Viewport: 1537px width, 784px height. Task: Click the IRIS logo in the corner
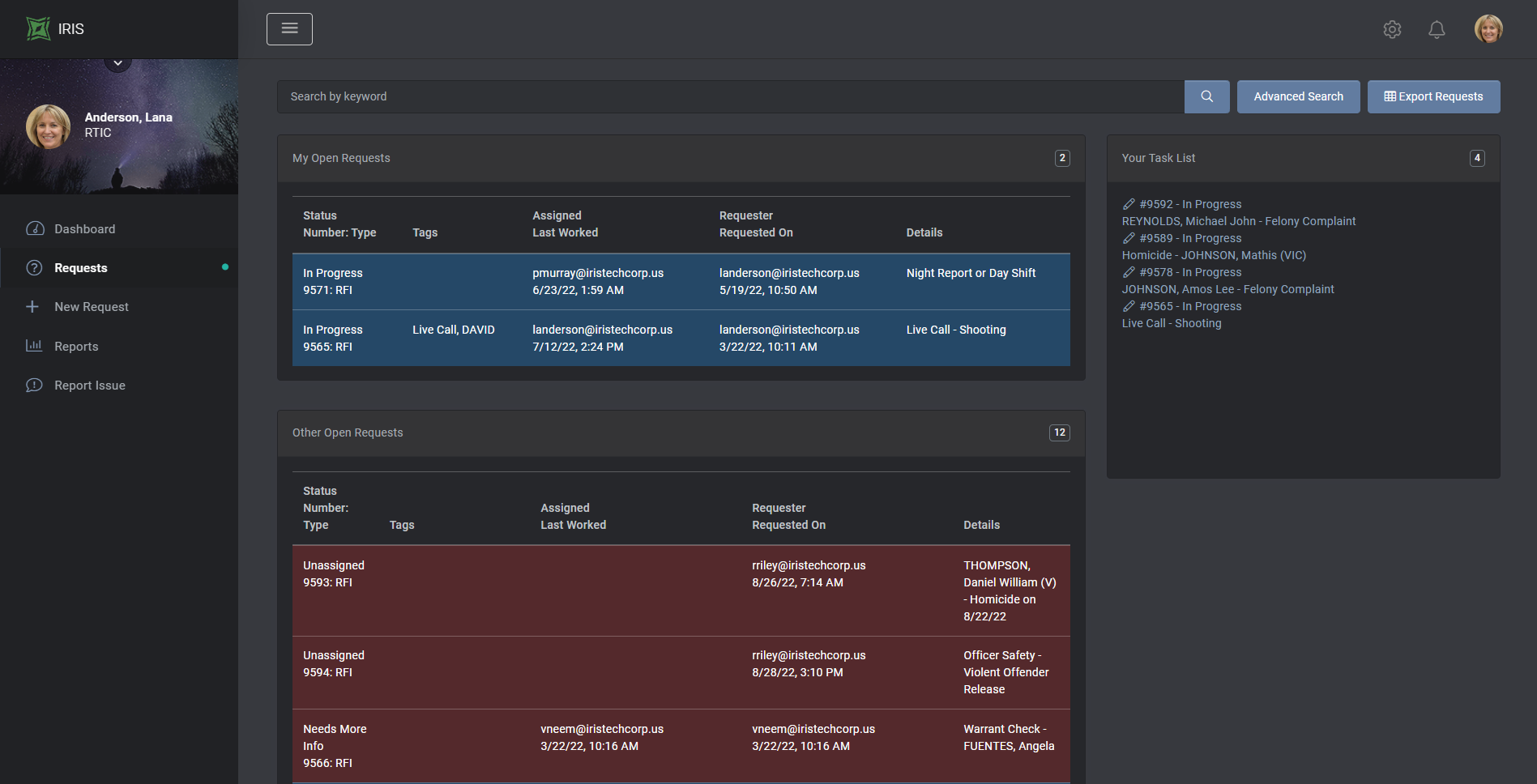[x=39, y=28]
